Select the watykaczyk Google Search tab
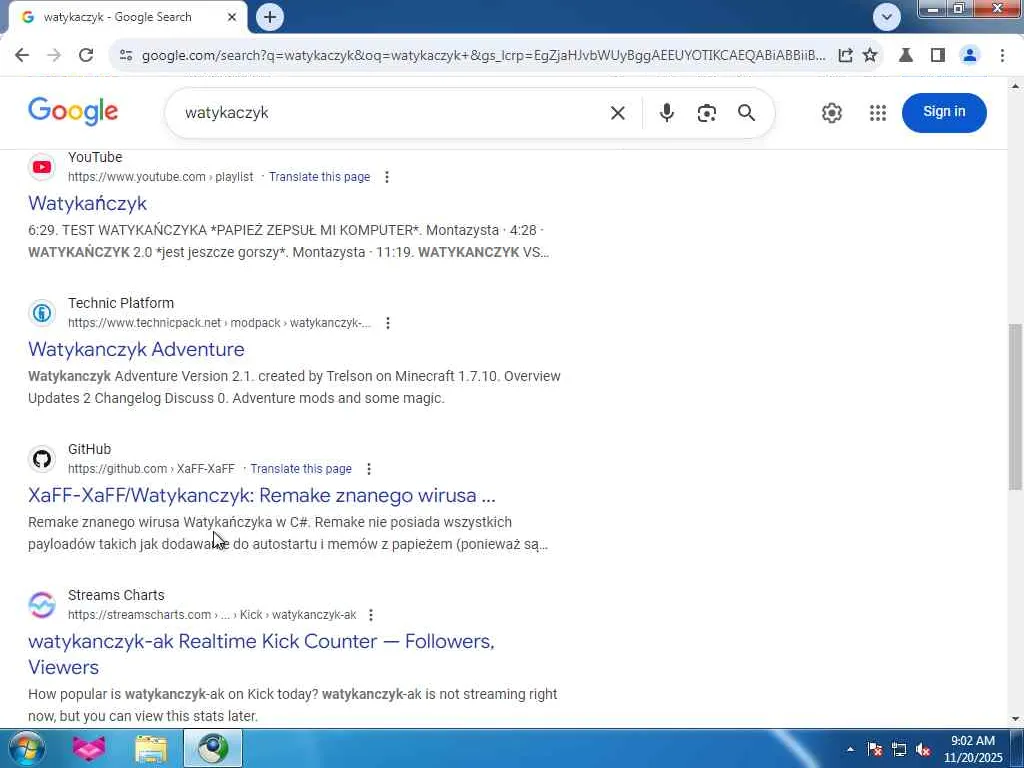Image resolution: width=1024 pixels, height=768 pixels. 124,18
